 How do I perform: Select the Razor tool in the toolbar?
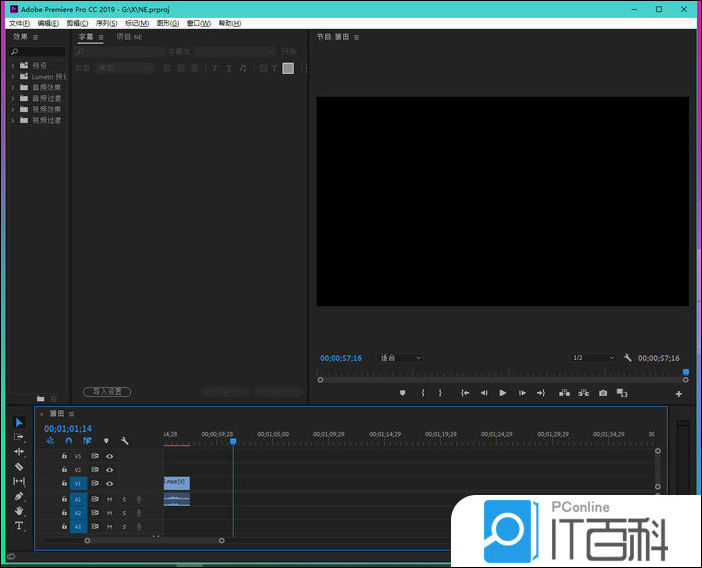coord(19,466)
